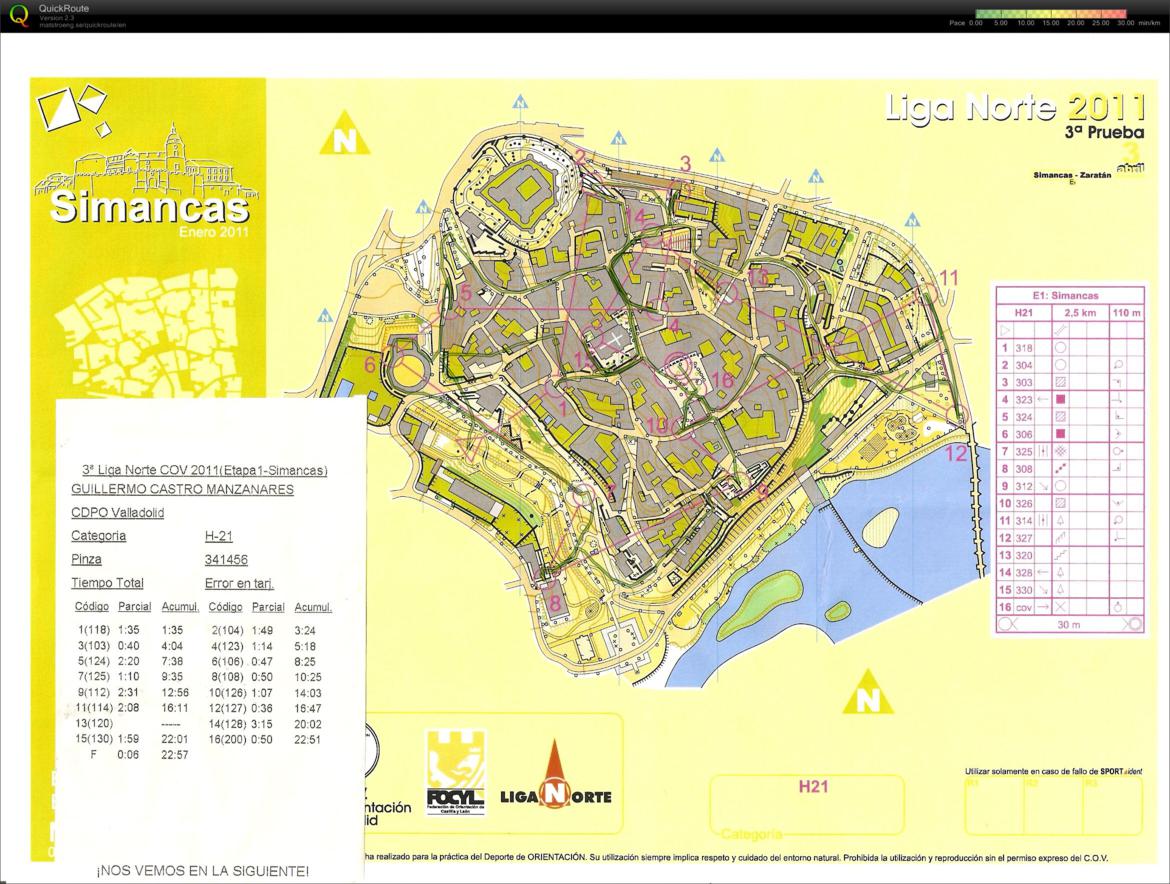Click the 'Error en tarj.' text

pos(239,583)
